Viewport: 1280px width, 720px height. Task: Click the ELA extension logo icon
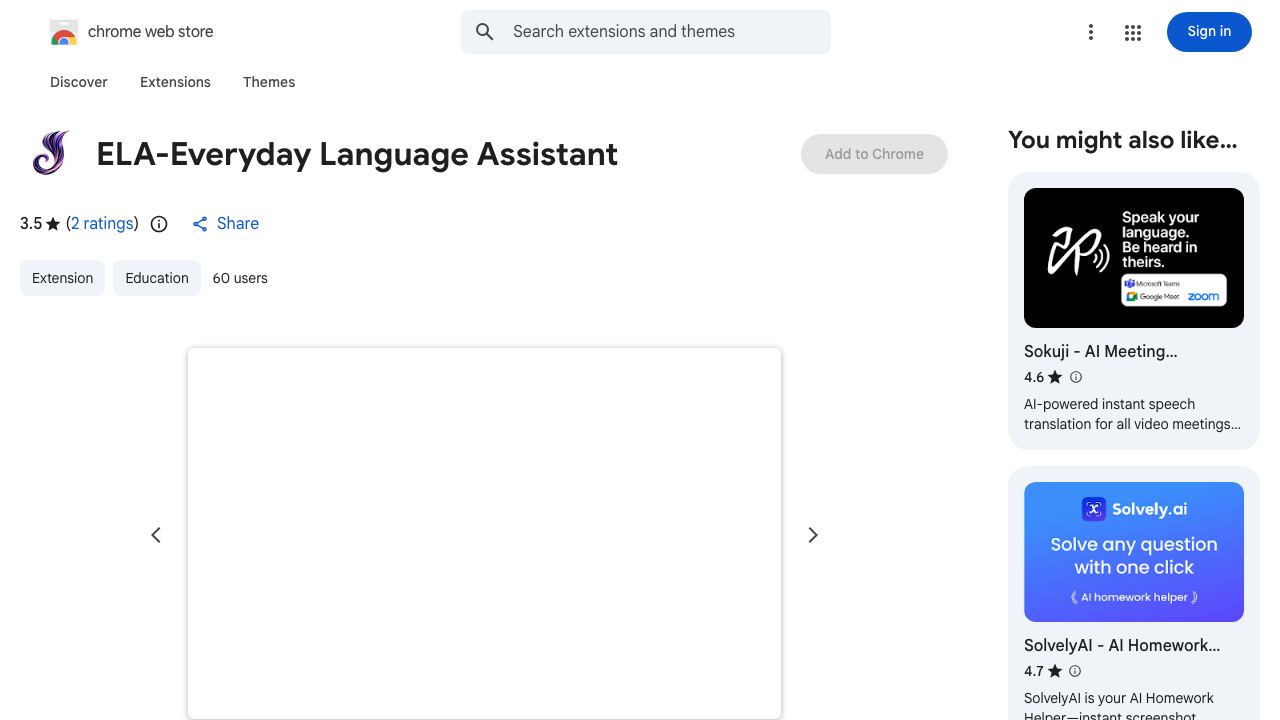point(51,154)
